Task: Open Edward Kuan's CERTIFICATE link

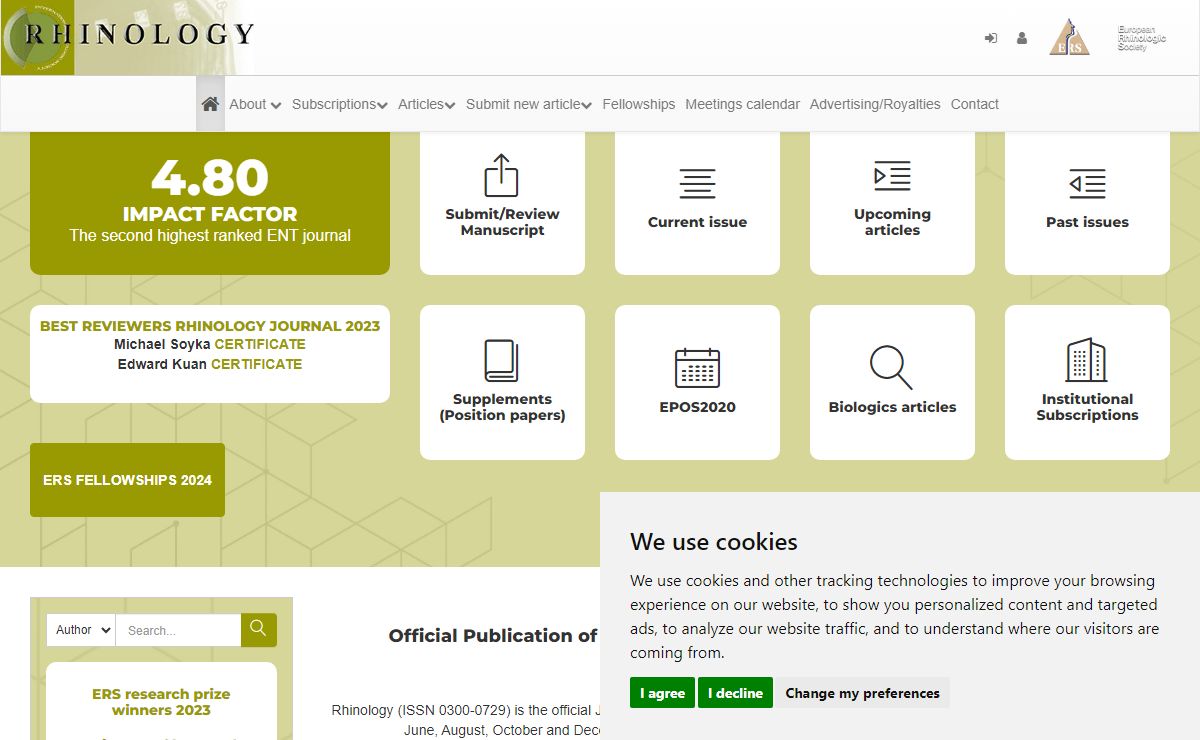Action: point(256,364)
